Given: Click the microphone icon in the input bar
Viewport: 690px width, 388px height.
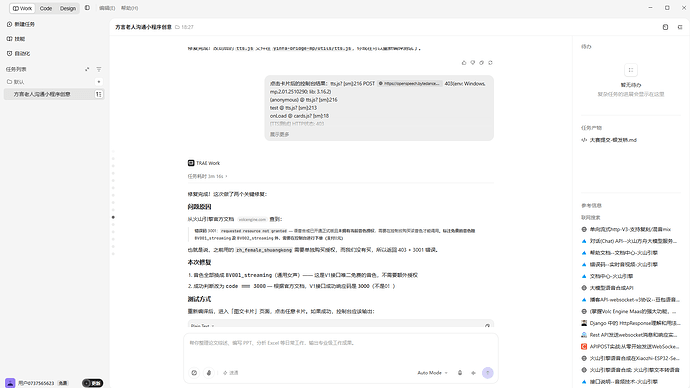Looking at the screenshot, I should click(460, 373).
